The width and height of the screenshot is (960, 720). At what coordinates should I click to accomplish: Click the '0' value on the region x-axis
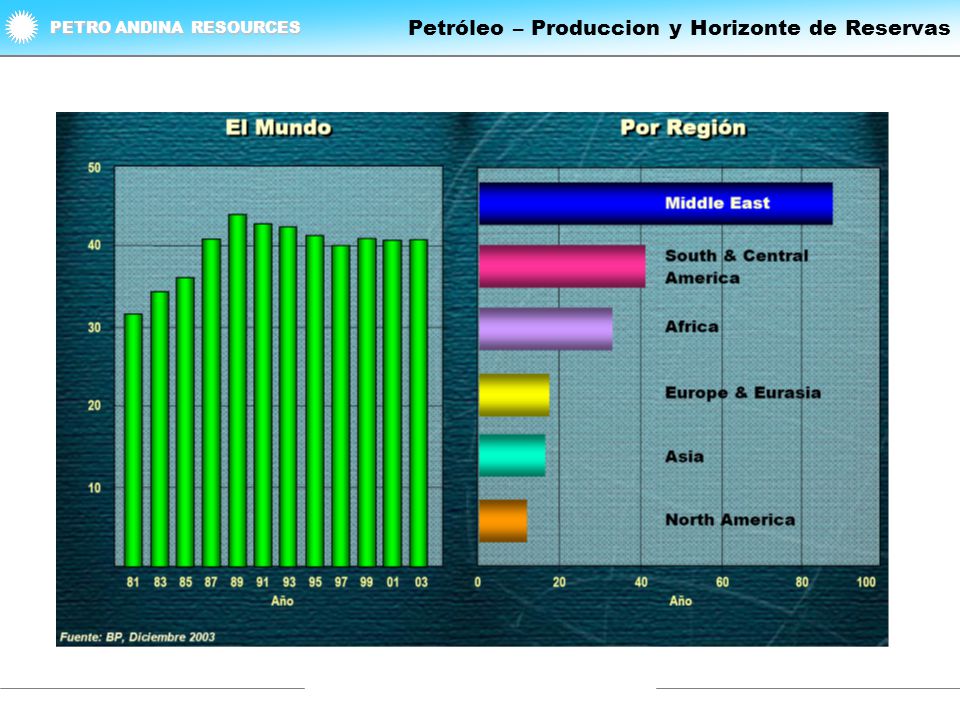point(478,582)
